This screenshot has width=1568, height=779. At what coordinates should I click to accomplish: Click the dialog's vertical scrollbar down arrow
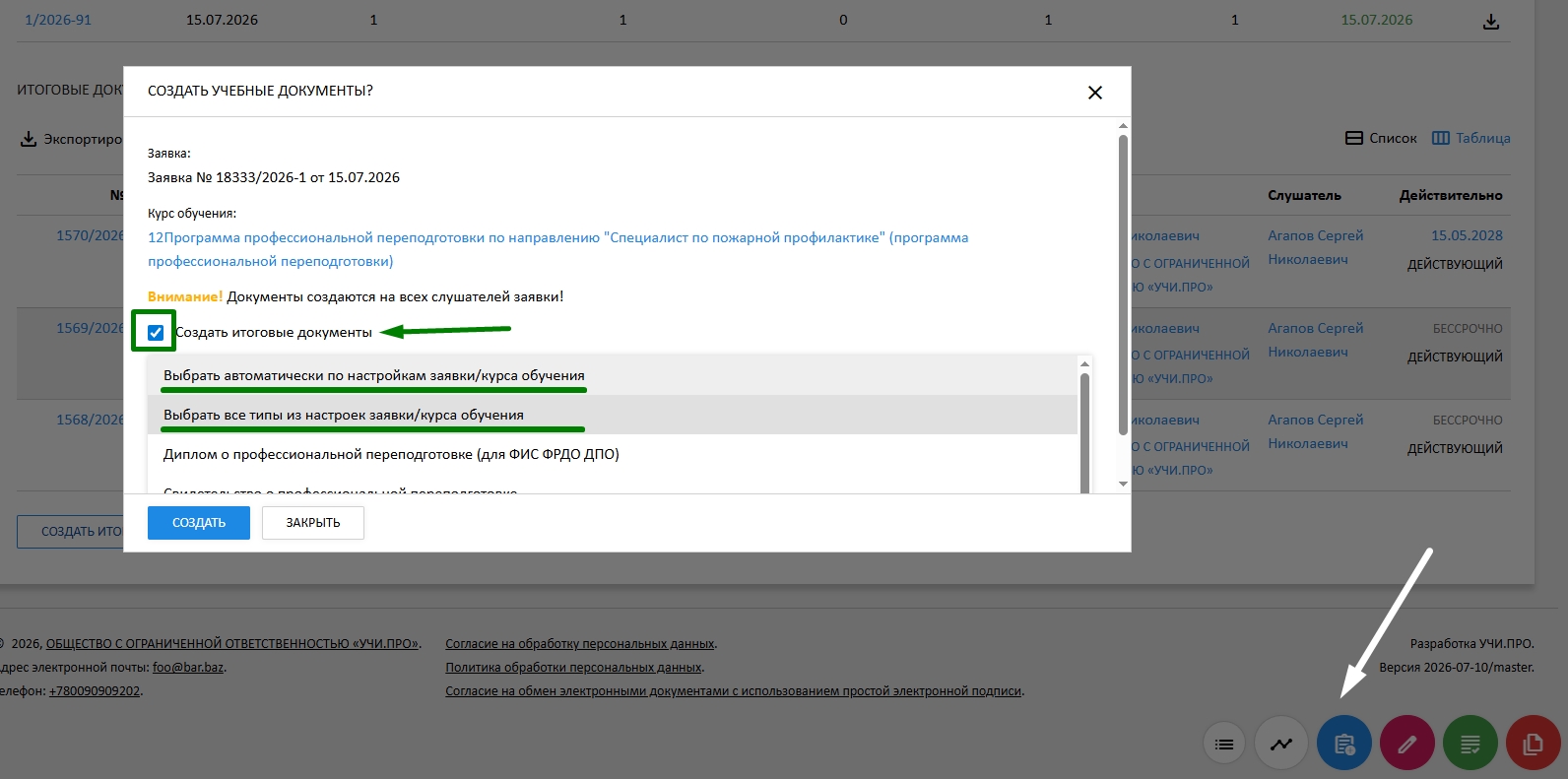[1123, 484]
